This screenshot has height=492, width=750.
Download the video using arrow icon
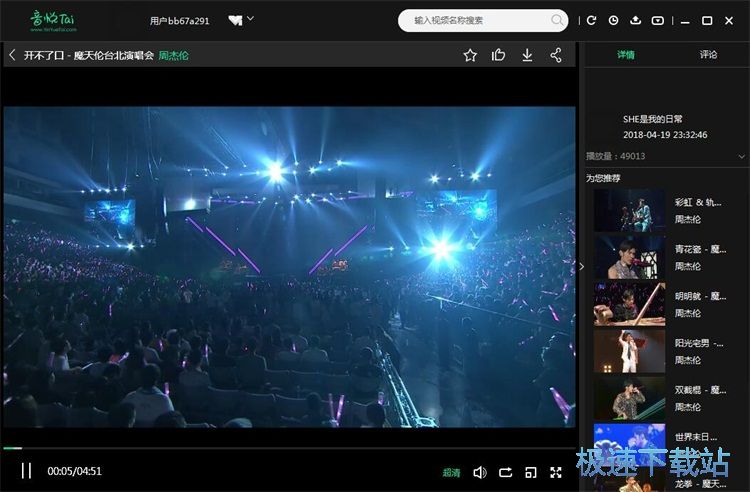tap(527, 55)
